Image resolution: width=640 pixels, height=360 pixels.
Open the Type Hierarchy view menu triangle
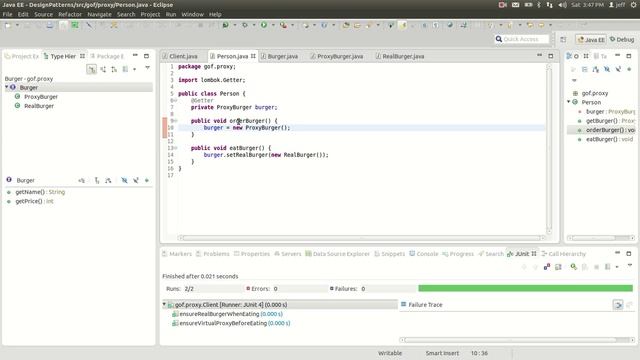pos(147,68)
